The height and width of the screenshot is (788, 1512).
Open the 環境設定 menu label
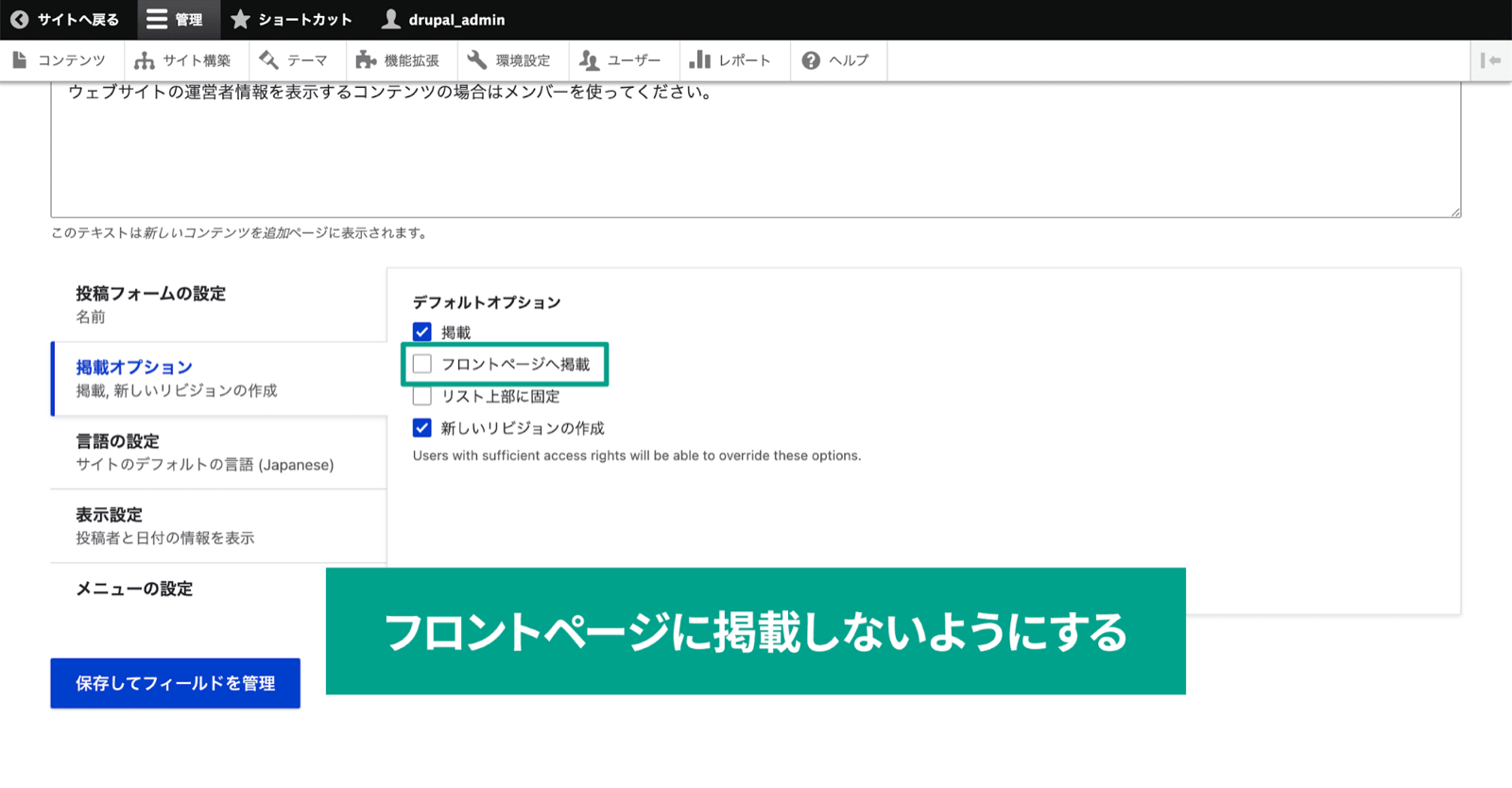pyautogui.click(x=523, y=60)
